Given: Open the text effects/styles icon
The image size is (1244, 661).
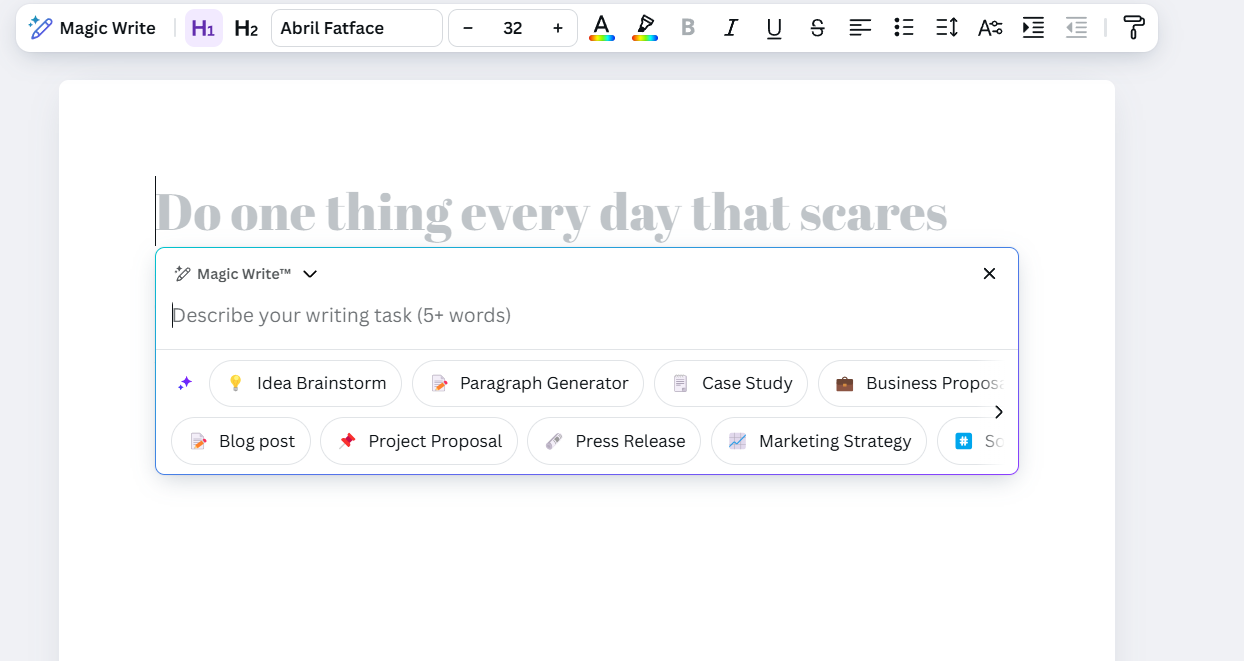Looking at the screenshot, I should click(990, 28).
